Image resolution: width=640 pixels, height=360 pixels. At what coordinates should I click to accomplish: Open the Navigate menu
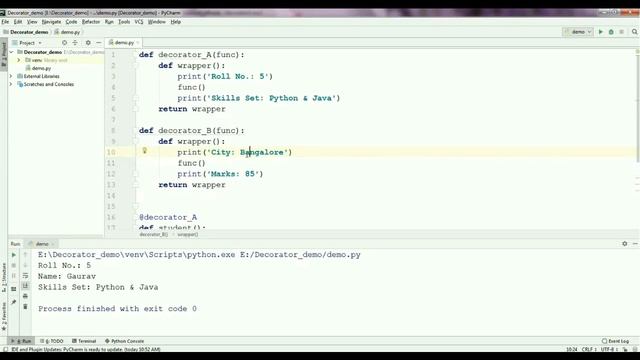(x=51, y=22)
